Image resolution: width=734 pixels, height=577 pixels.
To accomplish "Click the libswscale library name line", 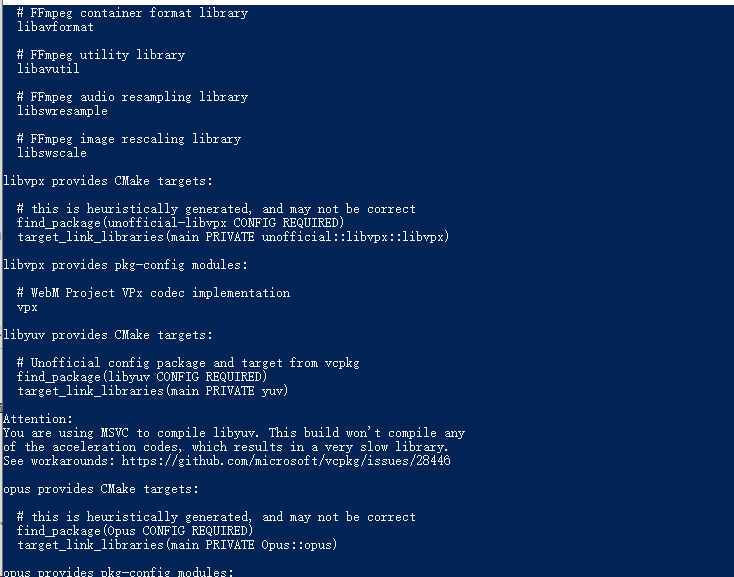I will point(52,153).
